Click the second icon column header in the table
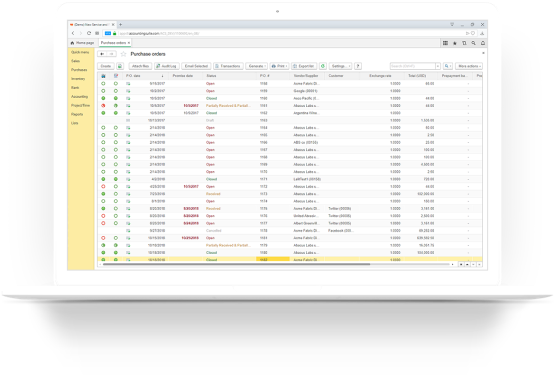 [x=116, y=76]
